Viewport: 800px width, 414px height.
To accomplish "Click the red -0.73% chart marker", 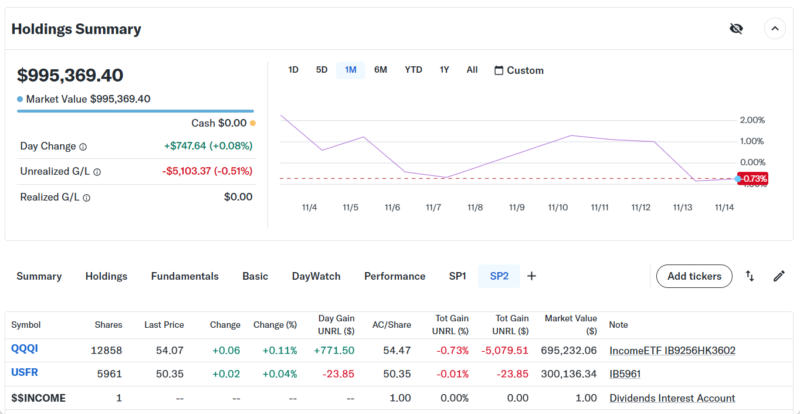I will coord(753,179).
